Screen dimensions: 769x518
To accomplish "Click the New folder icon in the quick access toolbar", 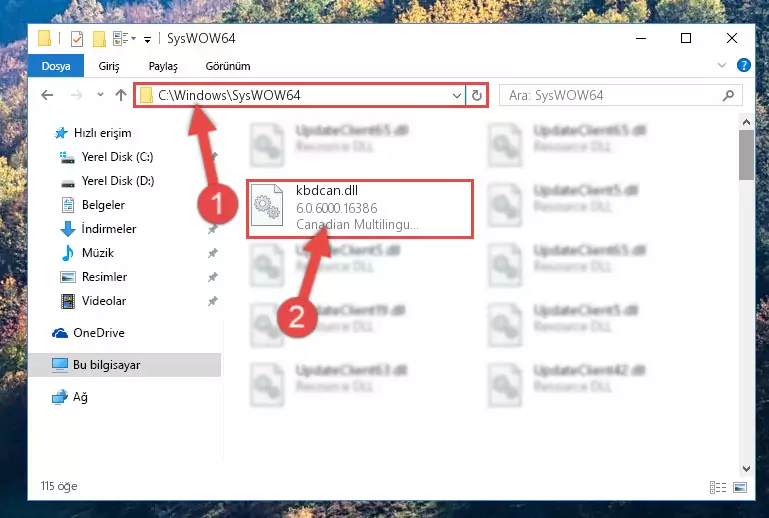I will point(99,38).
